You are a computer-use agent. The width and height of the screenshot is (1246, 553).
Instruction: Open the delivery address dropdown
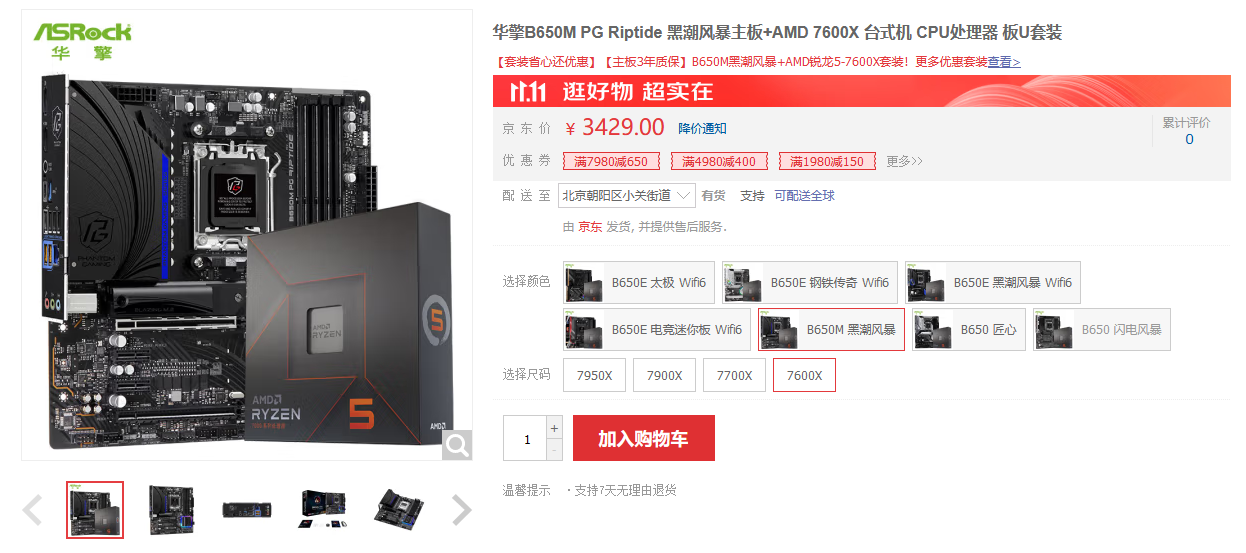point(626,195)
